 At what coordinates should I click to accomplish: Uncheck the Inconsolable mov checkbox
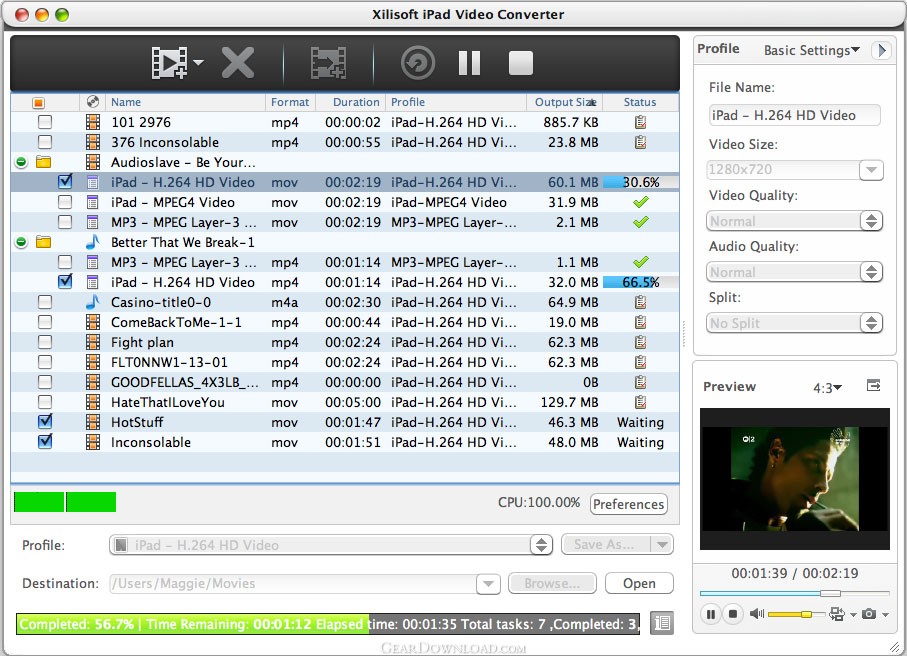[x=45, y=442]
